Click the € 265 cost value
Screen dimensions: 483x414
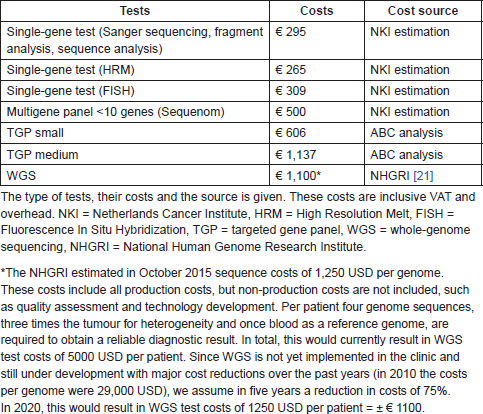coord(290,70)
